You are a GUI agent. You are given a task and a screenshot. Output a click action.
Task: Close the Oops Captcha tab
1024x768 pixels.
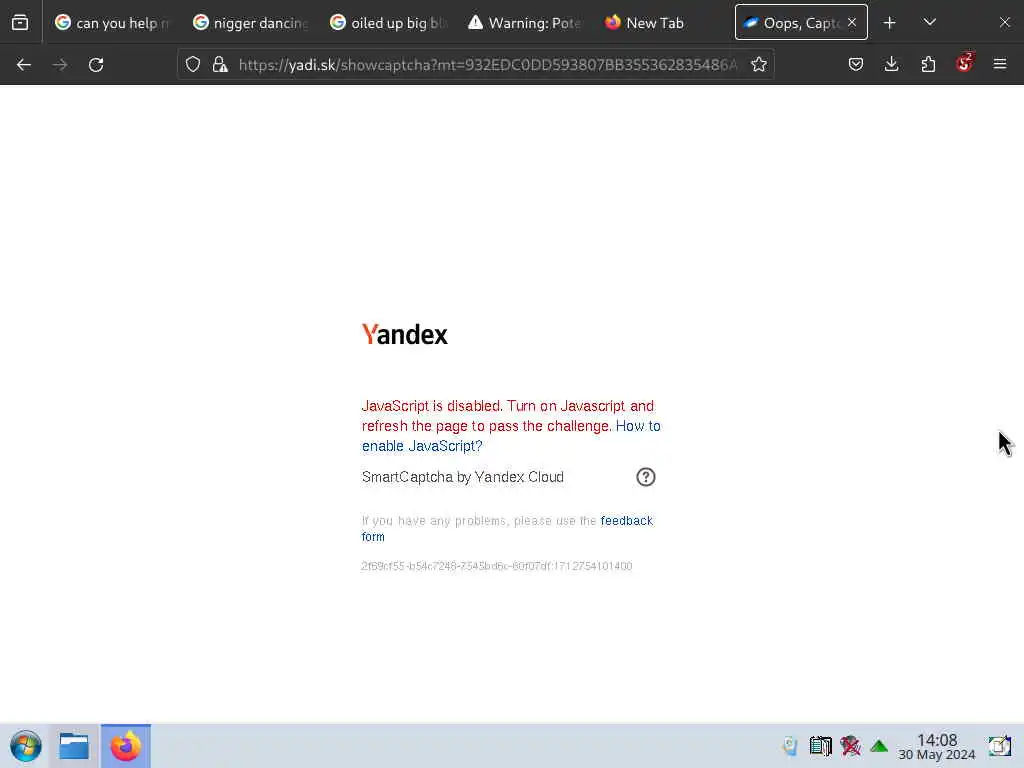point(852,22)
